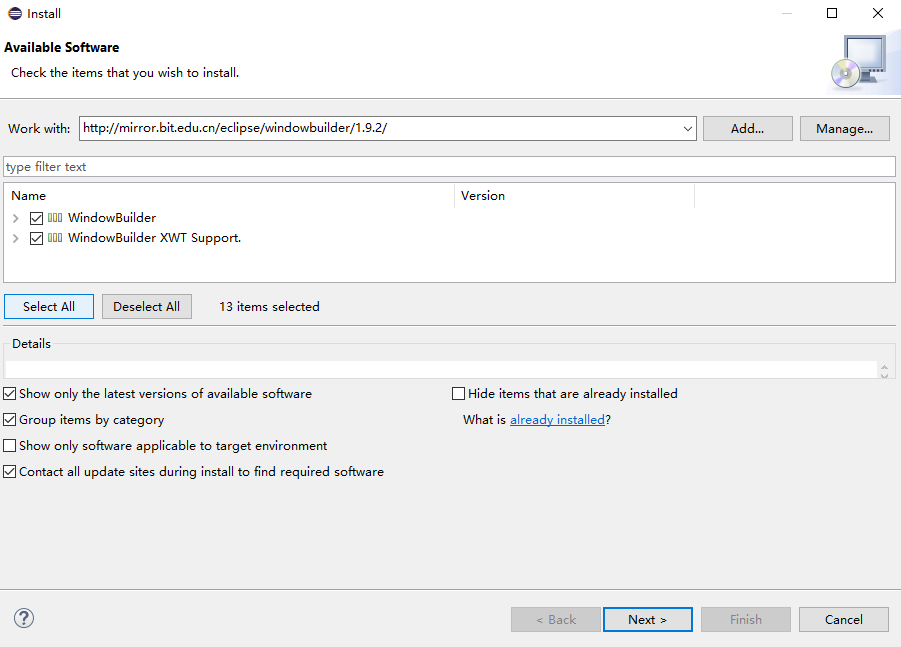Image resolution: width=901 pixels, height=647 pixels.
Task: Toggle Group items by category checkbox
Action: pyautogui.click(x=9, y=419)
